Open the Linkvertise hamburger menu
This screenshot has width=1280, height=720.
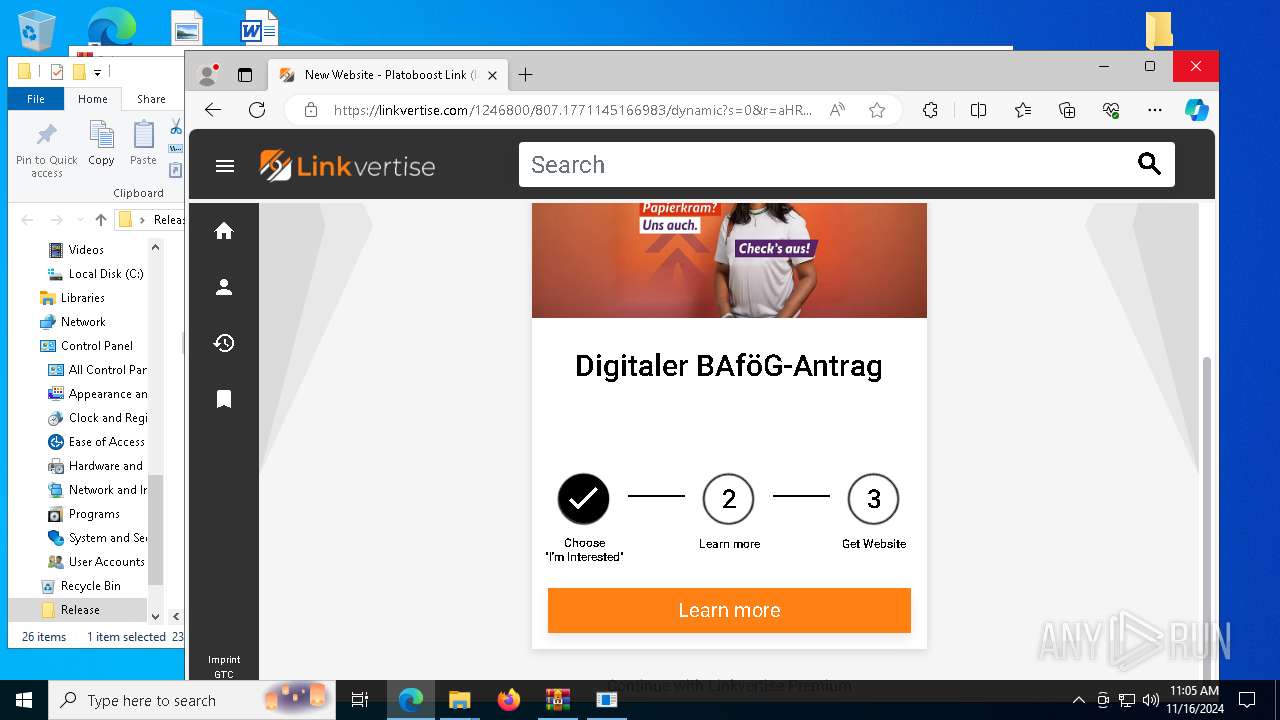click(x=225, y=166)
